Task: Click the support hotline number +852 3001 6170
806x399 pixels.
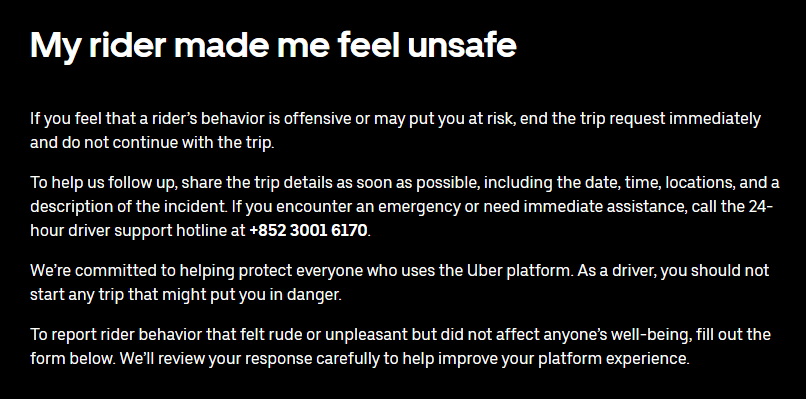Action: coord(308,230)
